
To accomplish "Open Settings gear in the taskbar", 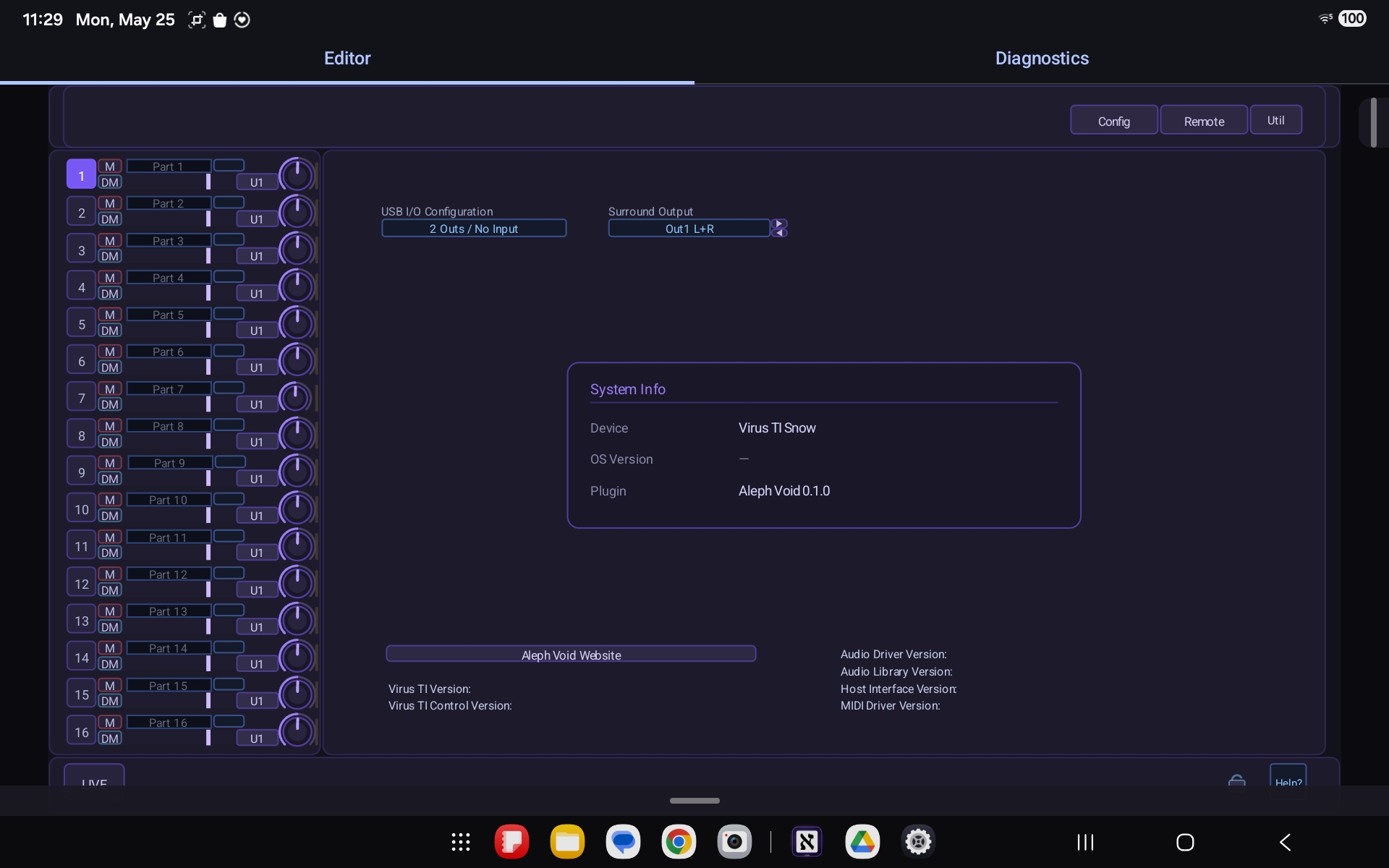I will [x=918, y=842].
